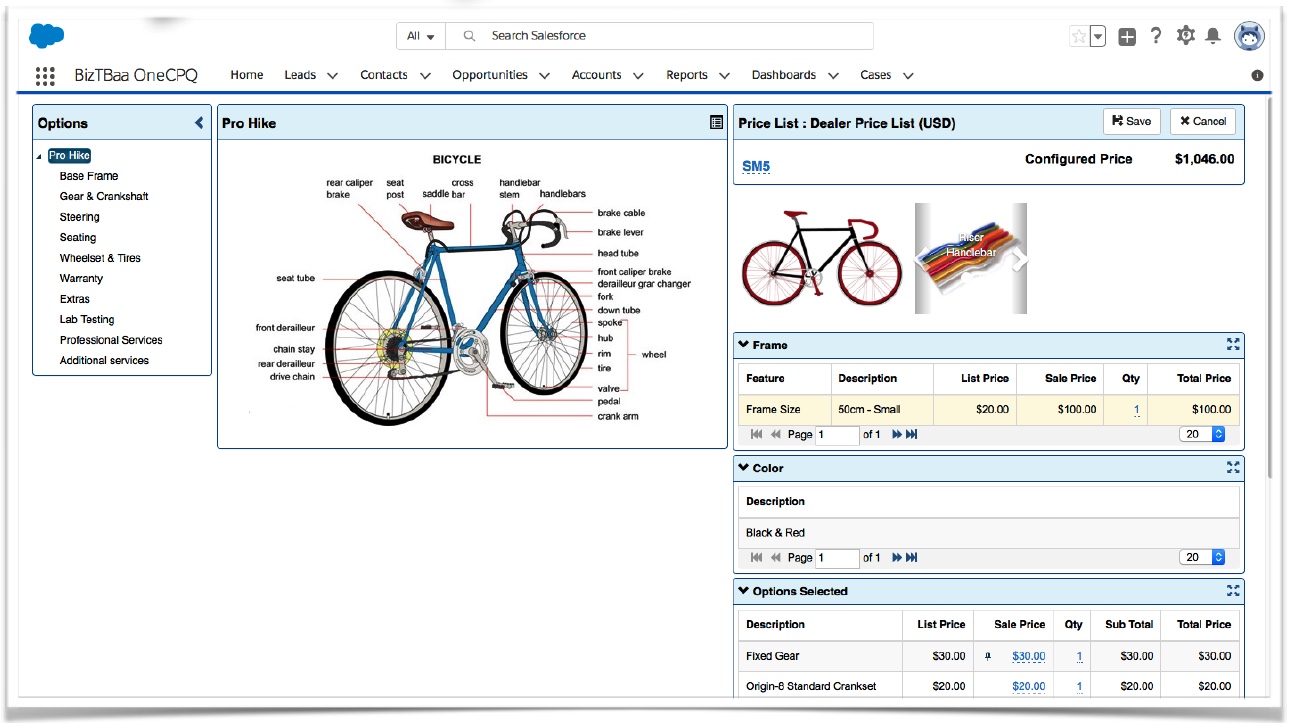Click the Save button

1131,121
